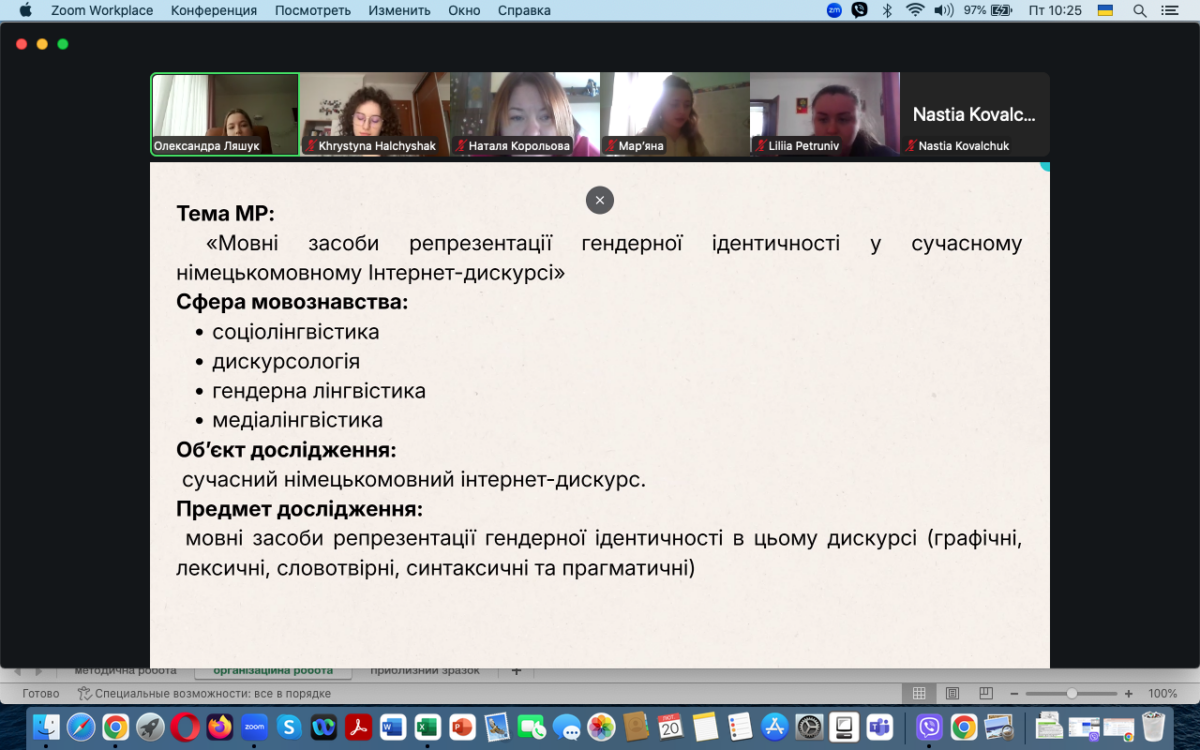Adjust the Excel zoom slider
1200x750 pixels.
tap(1071, 693)
